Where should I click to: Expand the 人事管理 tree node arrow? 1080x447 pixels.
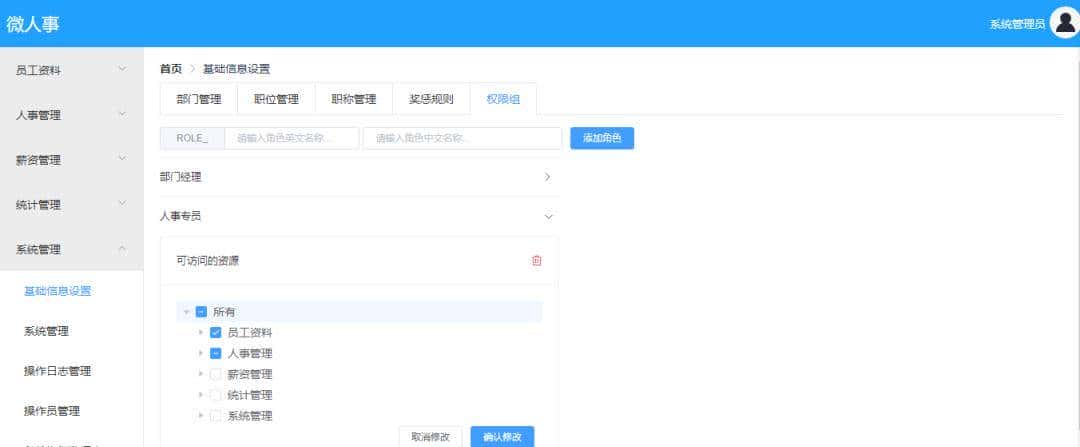pos(200,353)
